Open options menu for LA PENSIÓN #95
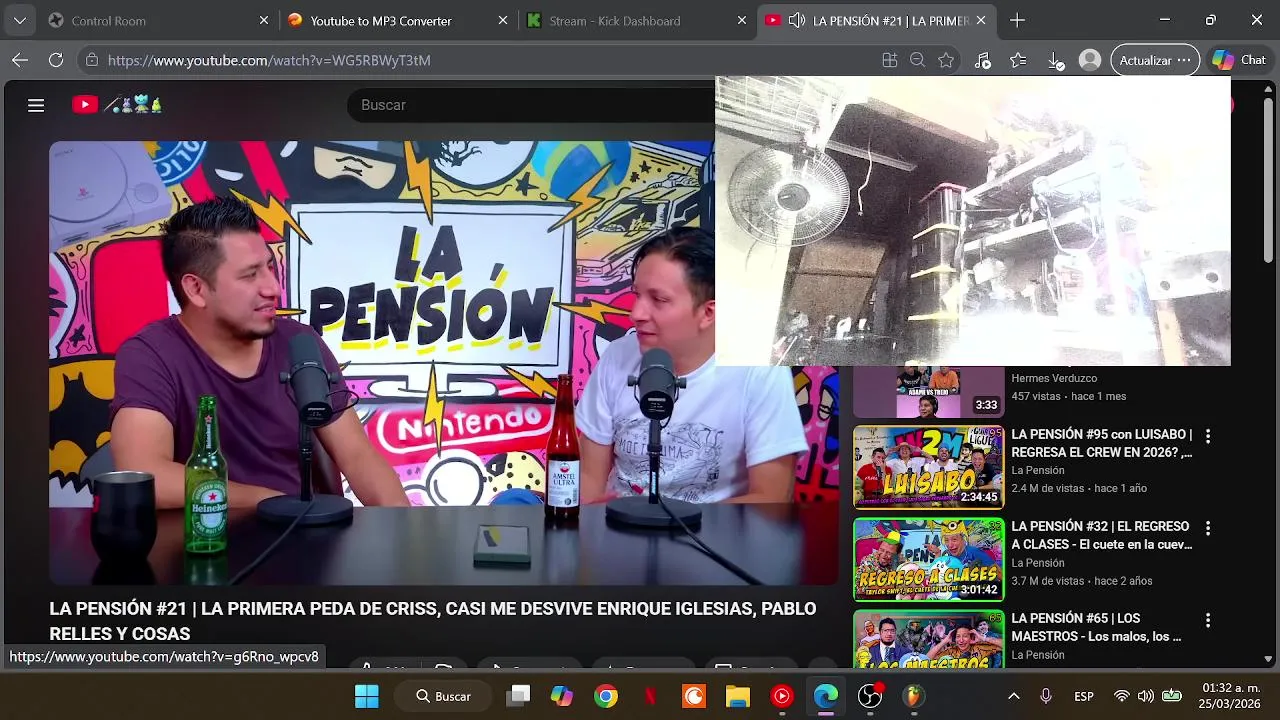 (x=1208, y=436)
